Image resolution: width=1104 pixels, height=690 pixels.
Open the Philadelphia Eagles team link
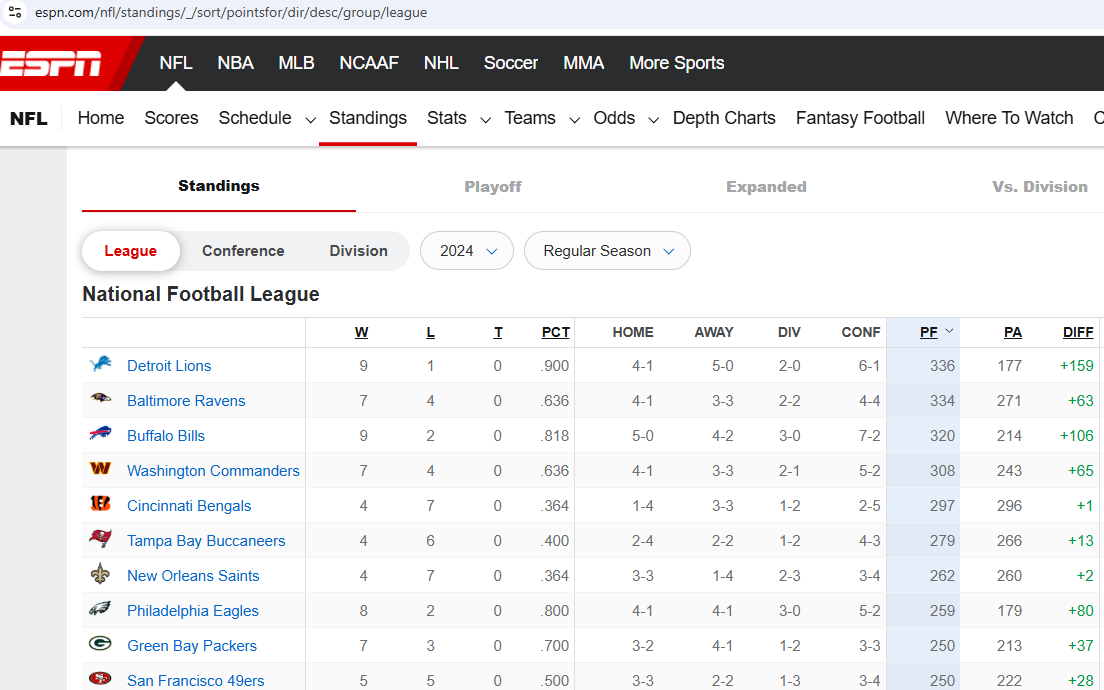click(193, 611)
